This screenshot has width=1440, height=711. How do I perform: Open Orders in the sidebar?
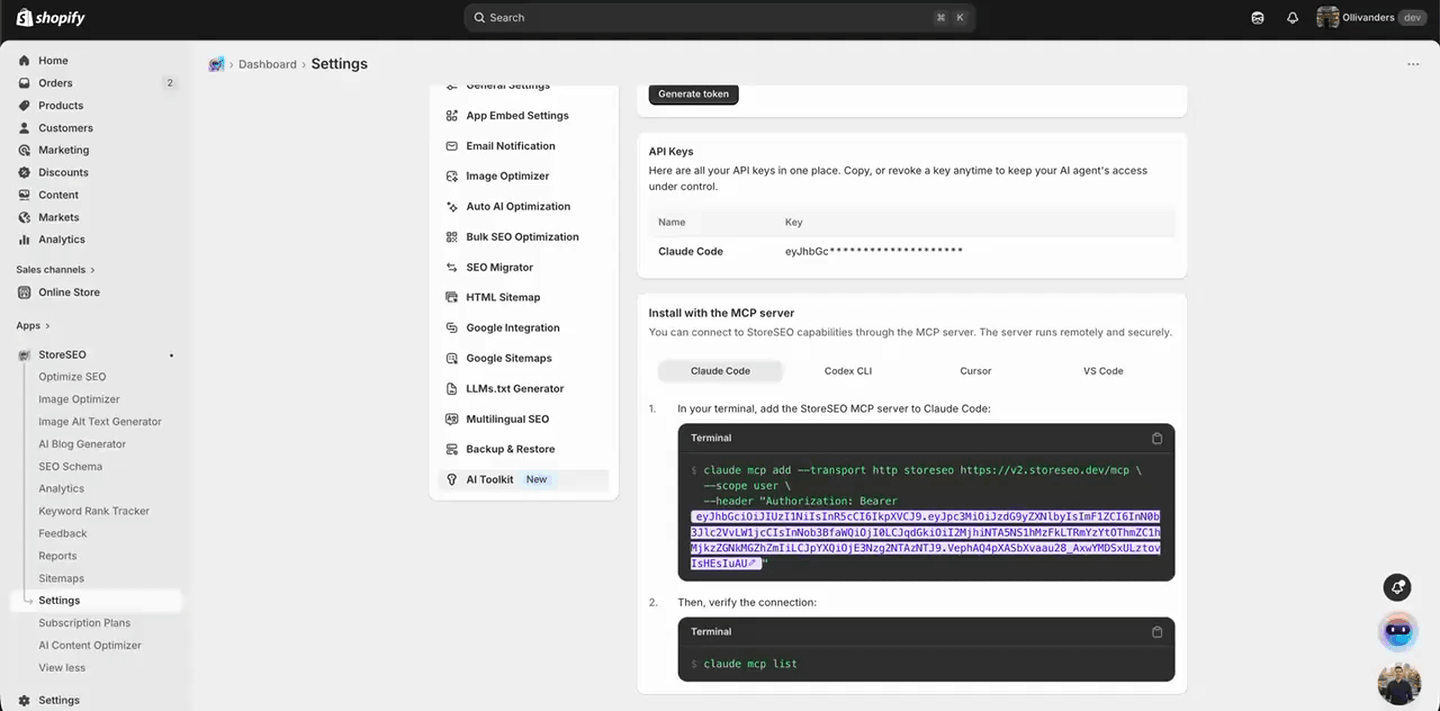55,83
